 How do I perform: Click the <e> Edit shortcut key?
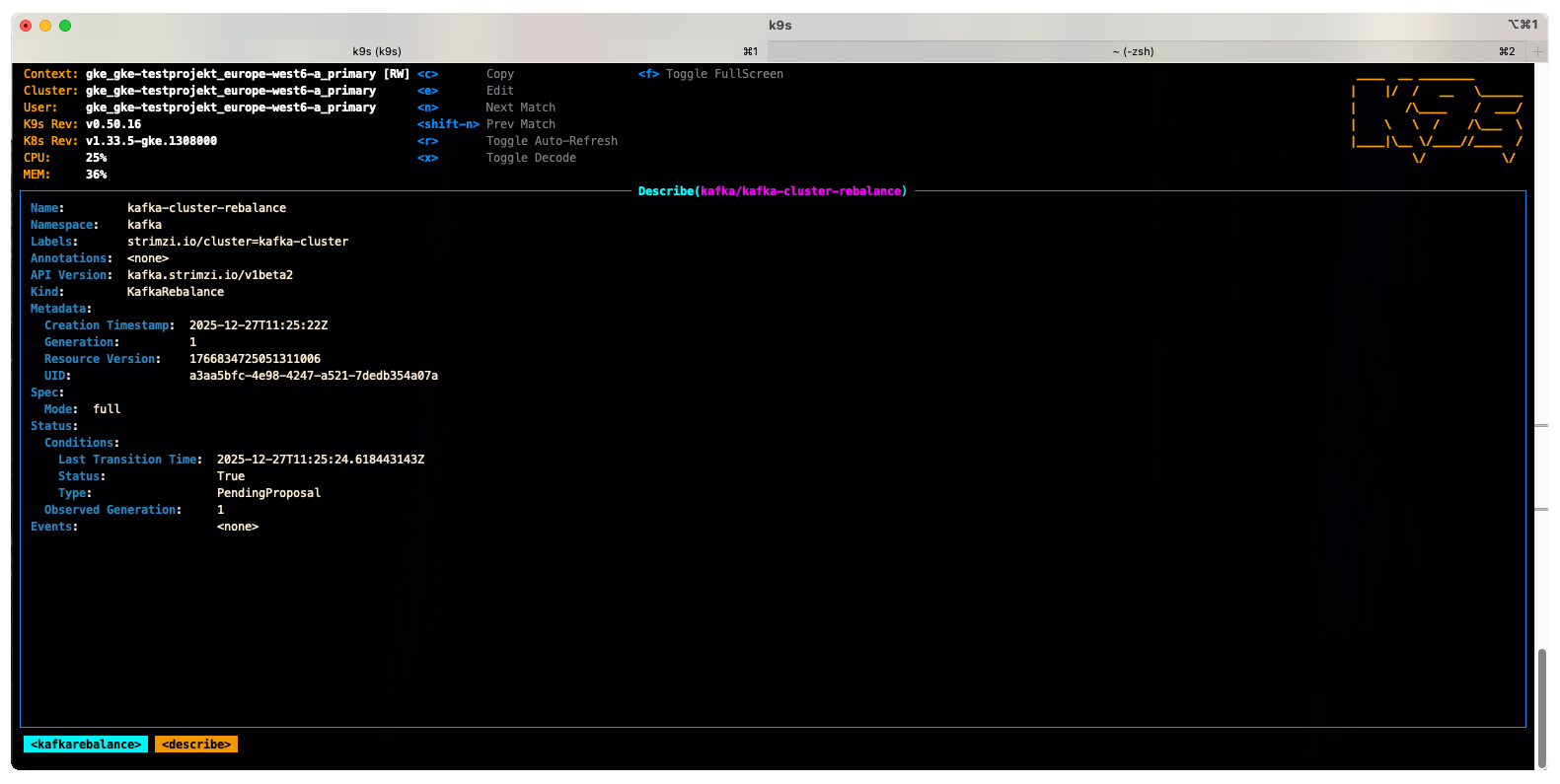tap(427, 91)
